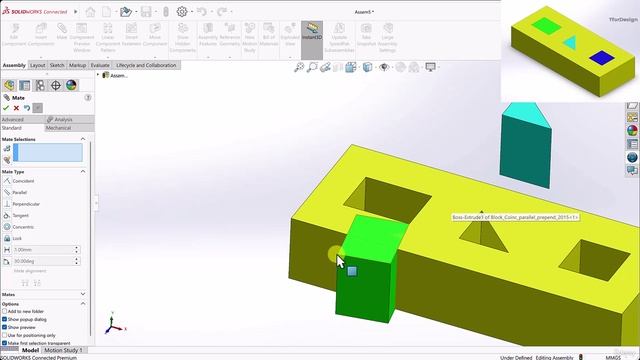Check the Add to new folder box
The width and height of the screenshot is (640, 360).
[x=4, y=311]
